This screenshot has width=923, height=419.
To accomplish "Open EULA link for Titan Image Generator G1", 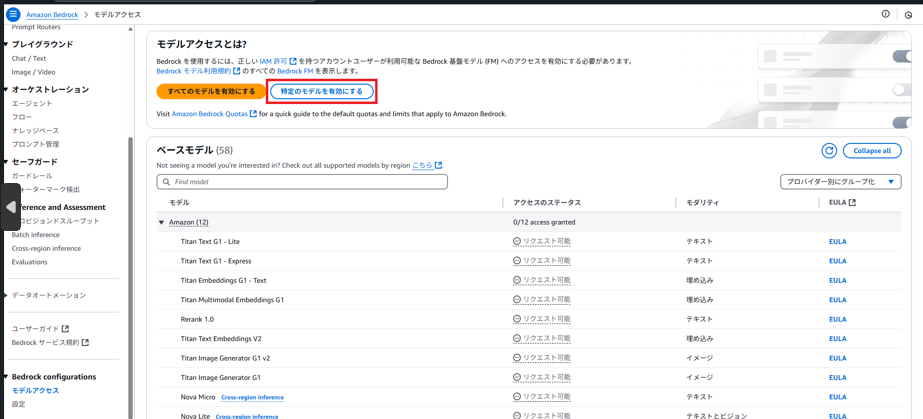I will tap(837, 377).
